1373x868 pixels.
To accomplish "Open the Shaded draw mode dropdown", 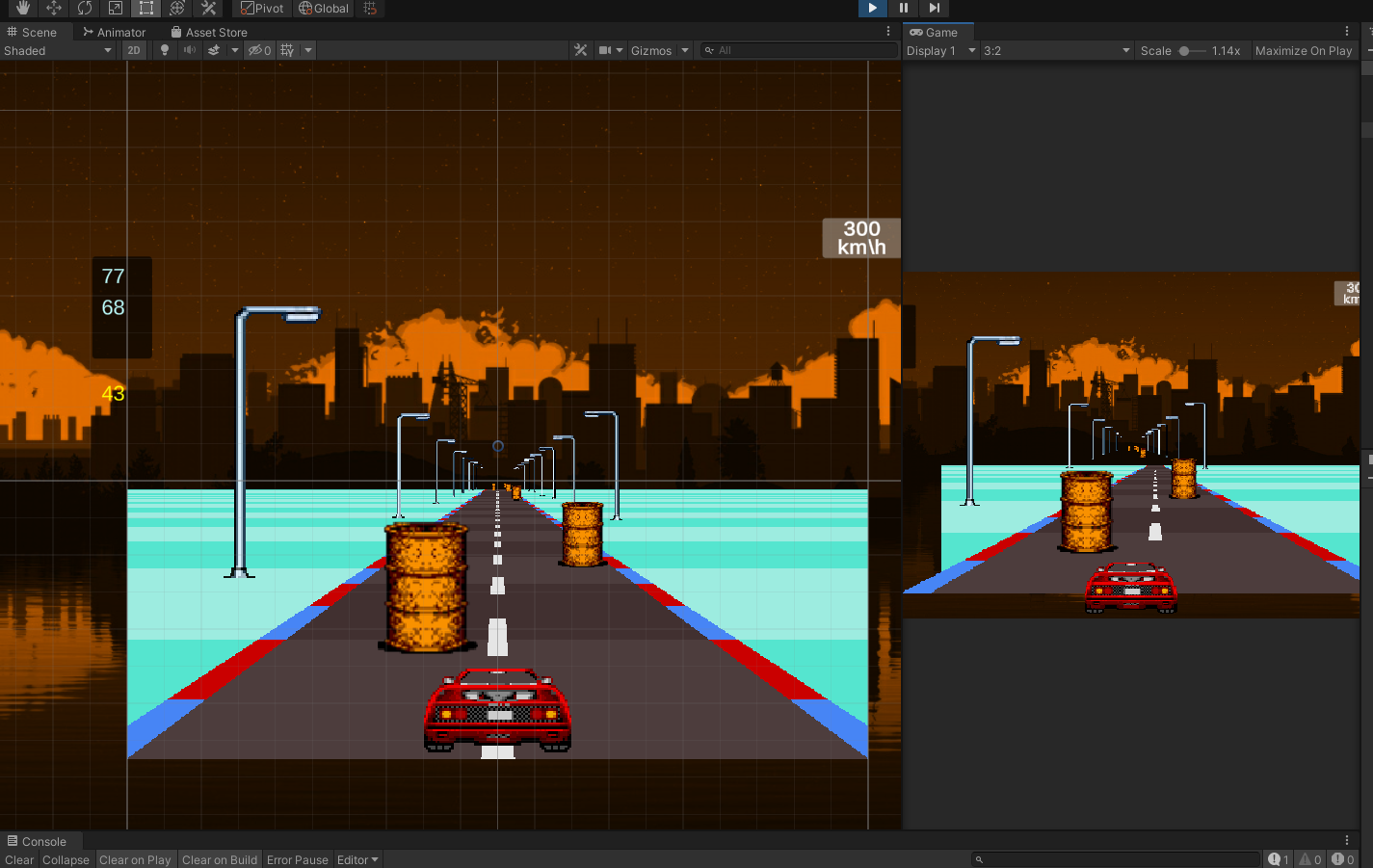I will coord(59,50).
